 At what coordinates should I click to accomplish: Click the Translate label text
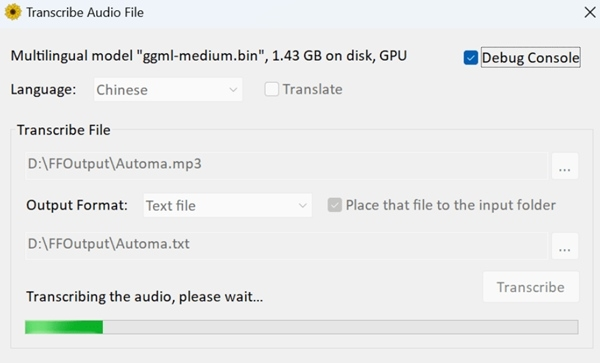point(312,90)
